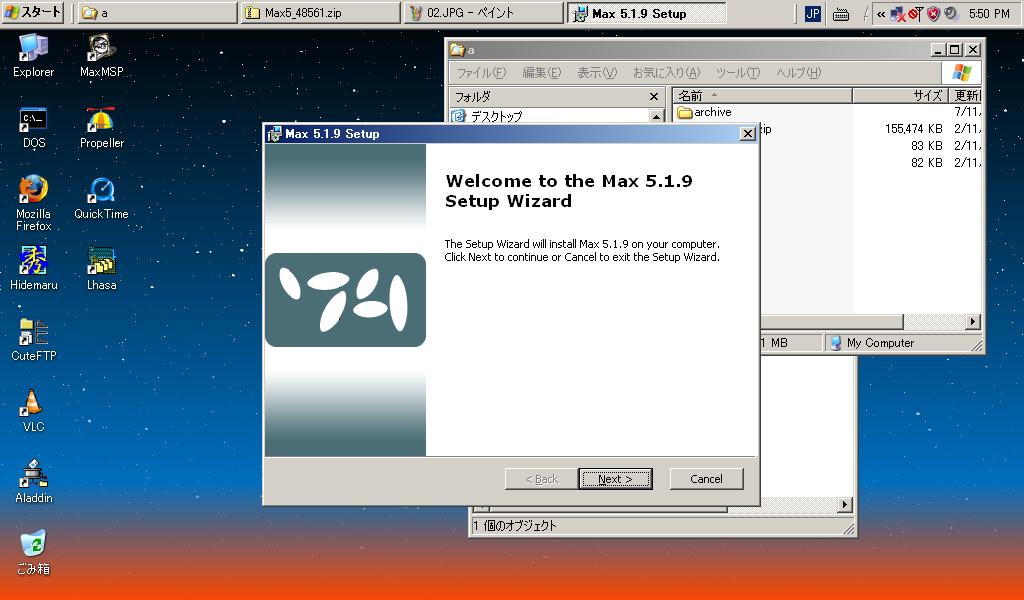1024x600 pixels.
Task: Sort by the サイズ column header
Action: click(900, 96)
